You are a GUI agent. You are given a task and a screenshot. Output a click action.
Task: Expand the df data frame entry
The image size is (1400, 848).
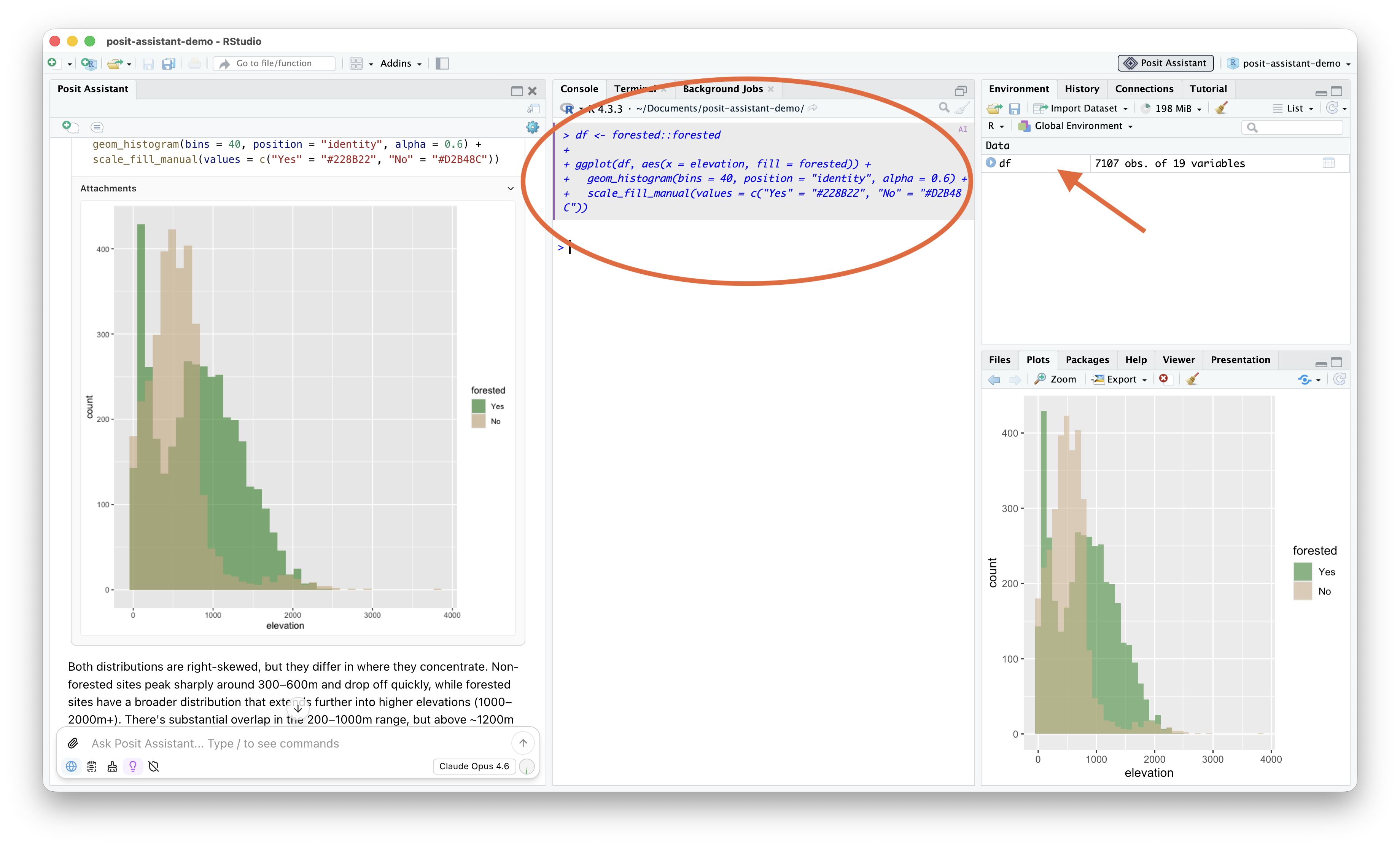pos(991,163)
